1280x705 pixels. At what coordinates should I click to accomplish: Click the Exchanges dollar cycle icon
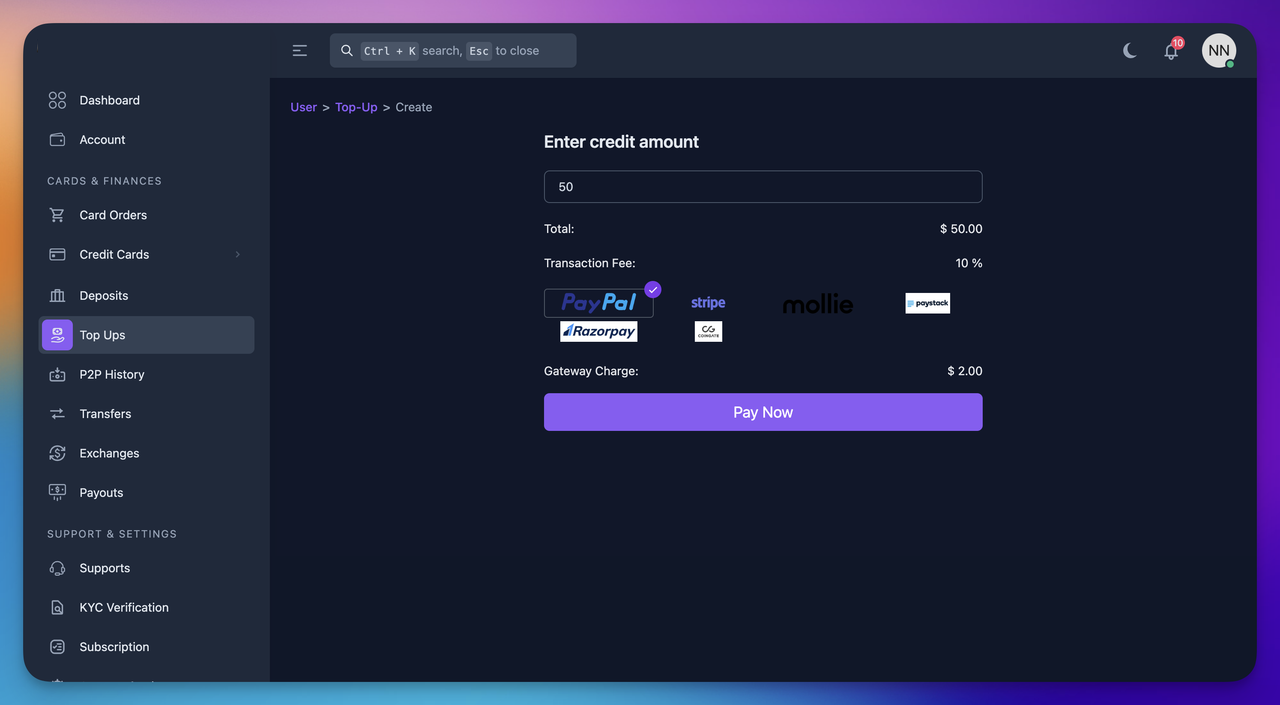[x=57, y=453]
